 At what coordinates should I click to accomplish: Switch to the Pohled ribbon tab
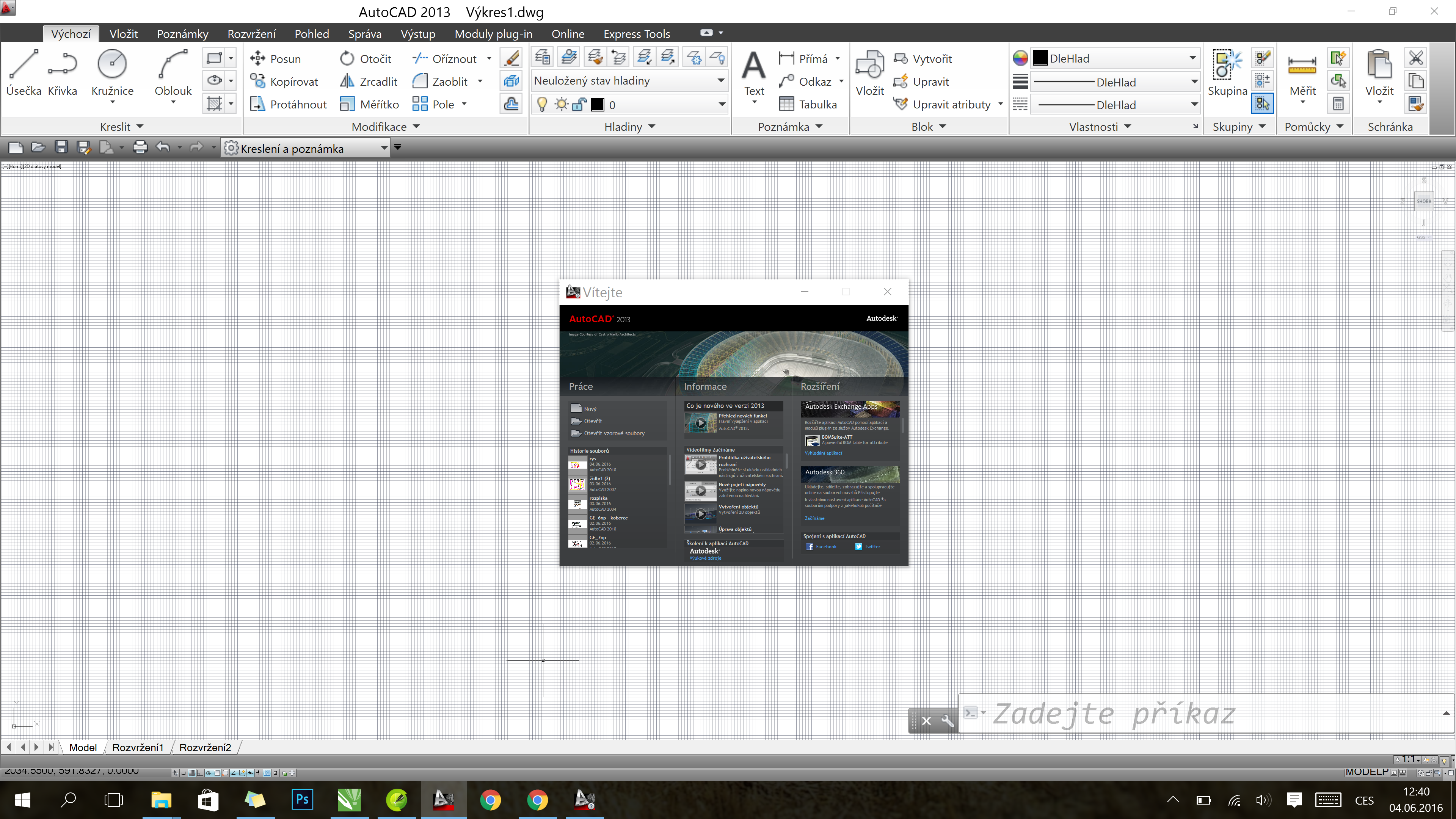click(x=311, y=34)
